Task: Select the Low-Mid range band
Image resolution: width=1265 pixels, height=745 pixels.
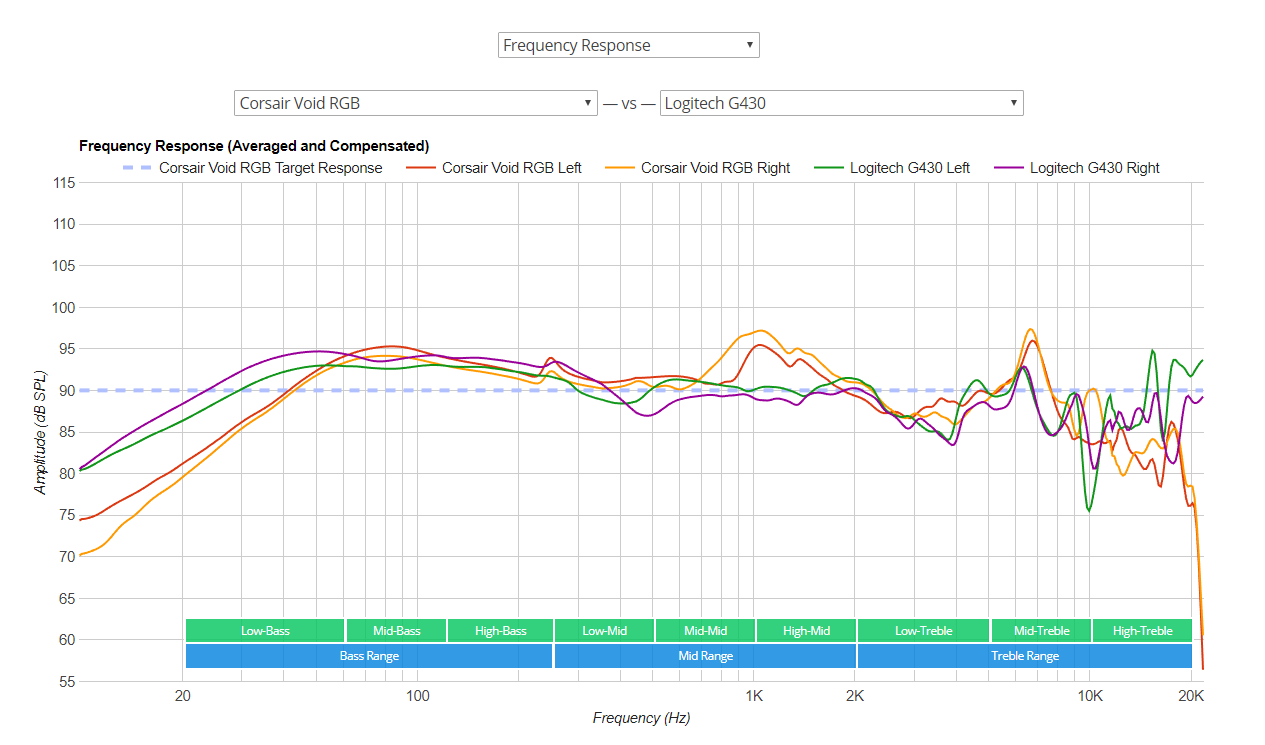Action: [604, 630]
